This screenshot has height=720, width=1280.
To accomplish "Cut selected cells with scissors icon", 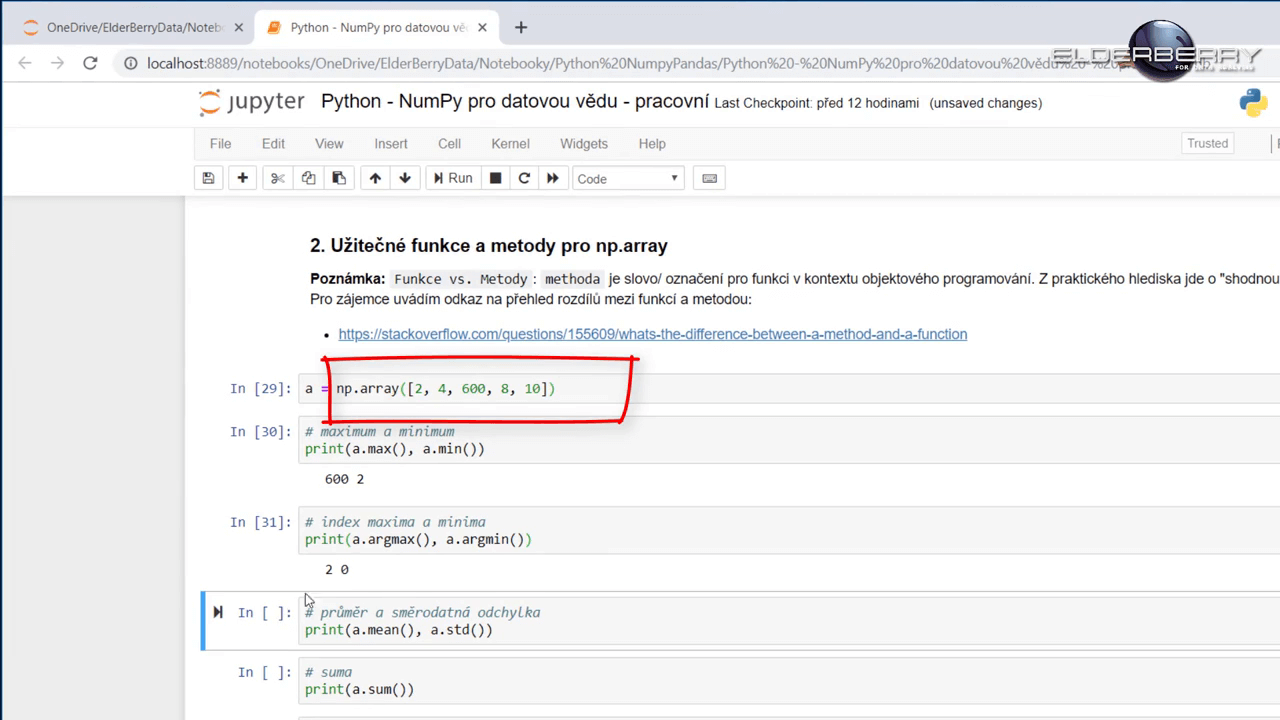I will (278, 178).
